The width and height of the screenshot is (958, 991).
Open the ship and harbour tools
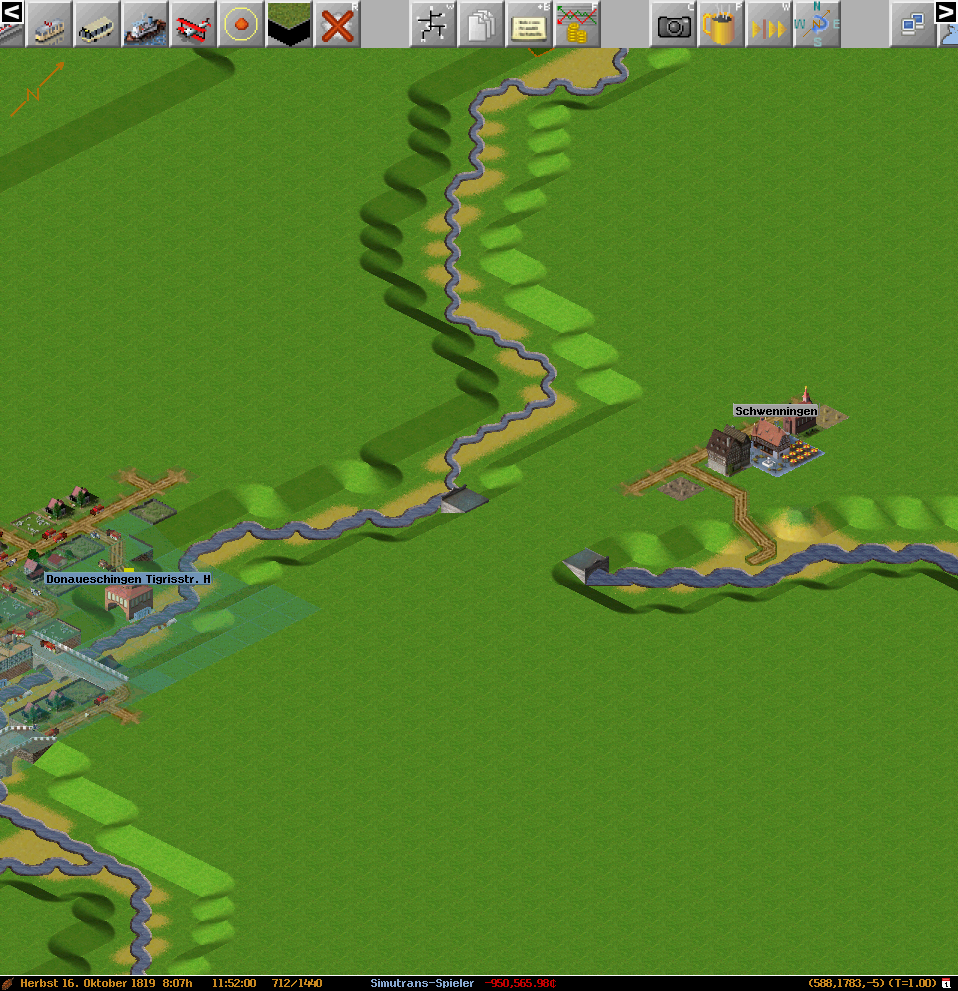[x=145, y=25]
